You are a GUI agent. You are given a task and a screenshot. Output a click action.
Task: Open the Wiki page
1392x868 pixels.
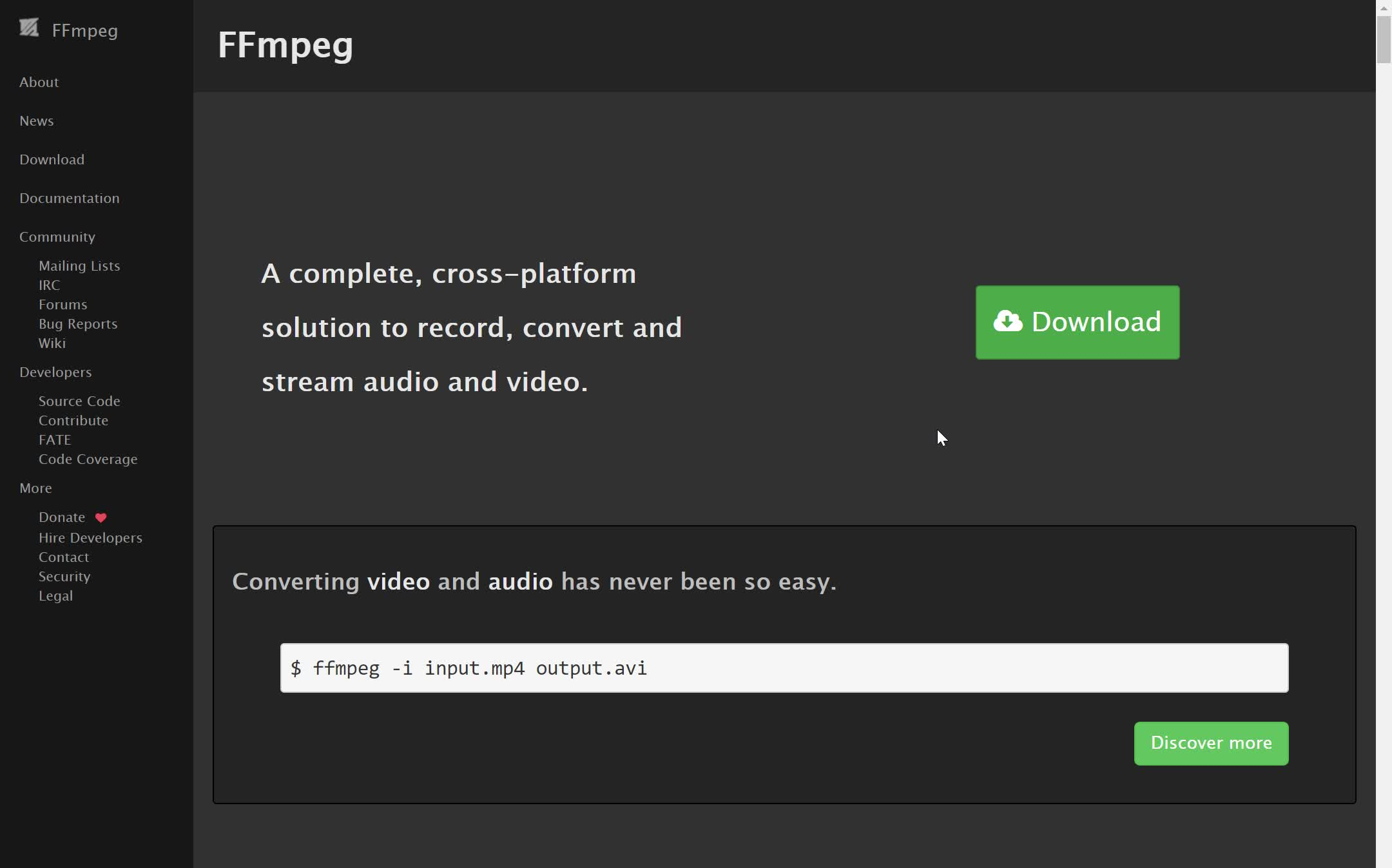pos(52,343)
